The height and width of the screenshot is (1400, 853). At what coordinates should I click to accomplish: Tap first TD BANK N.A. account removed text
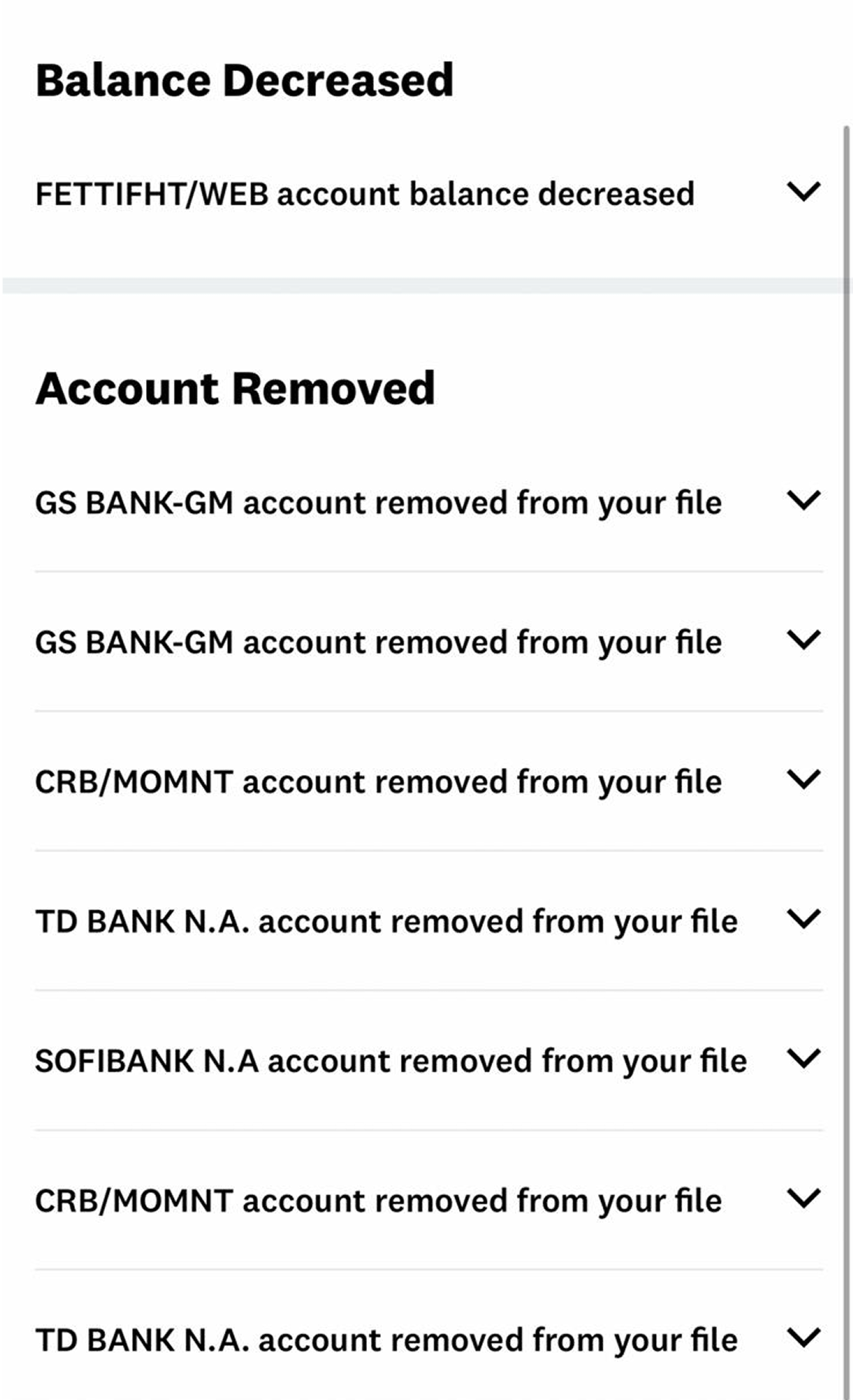[386, 922]
